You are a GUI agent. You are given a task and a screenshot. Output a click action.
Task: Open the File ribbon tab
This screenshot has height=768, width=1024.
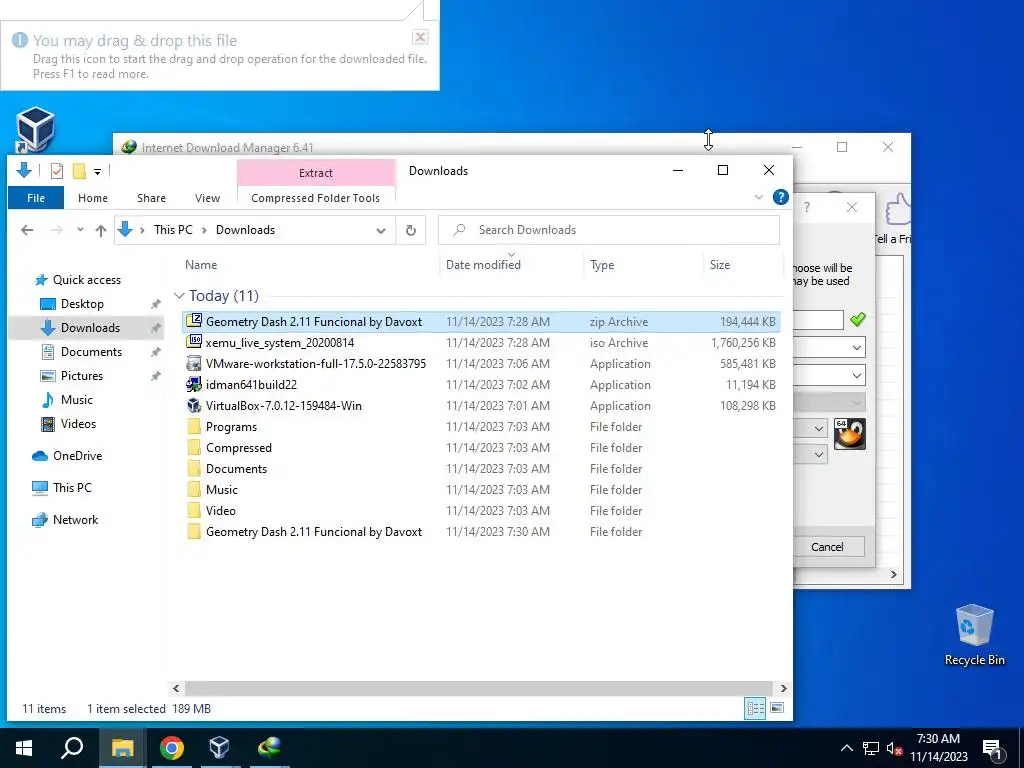click(36, 198)
